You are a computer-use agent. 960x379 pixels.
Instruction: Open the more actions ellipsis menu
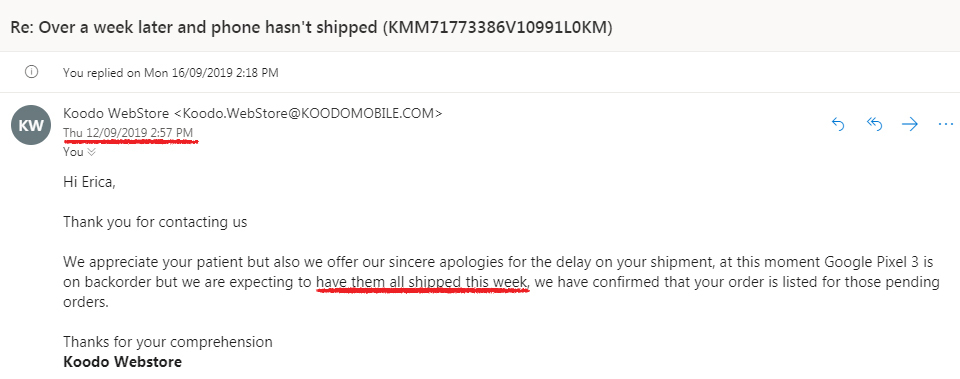pyautogui.click(x=945, y=124)
